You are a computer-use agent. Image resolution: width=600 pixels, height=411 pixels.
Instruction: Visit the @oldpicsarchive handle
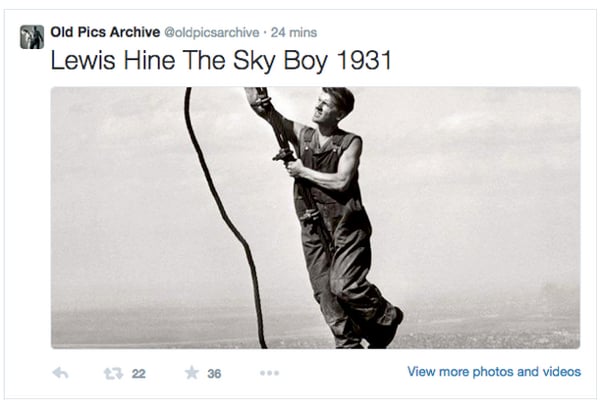212,33
